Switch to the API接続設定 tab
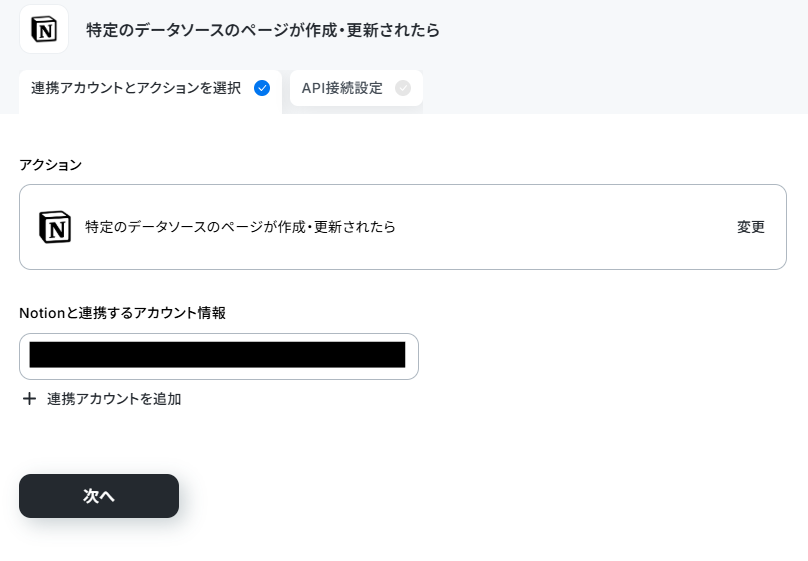The width and height of the screenshot is (808, 561). click(x=356, y=88)
